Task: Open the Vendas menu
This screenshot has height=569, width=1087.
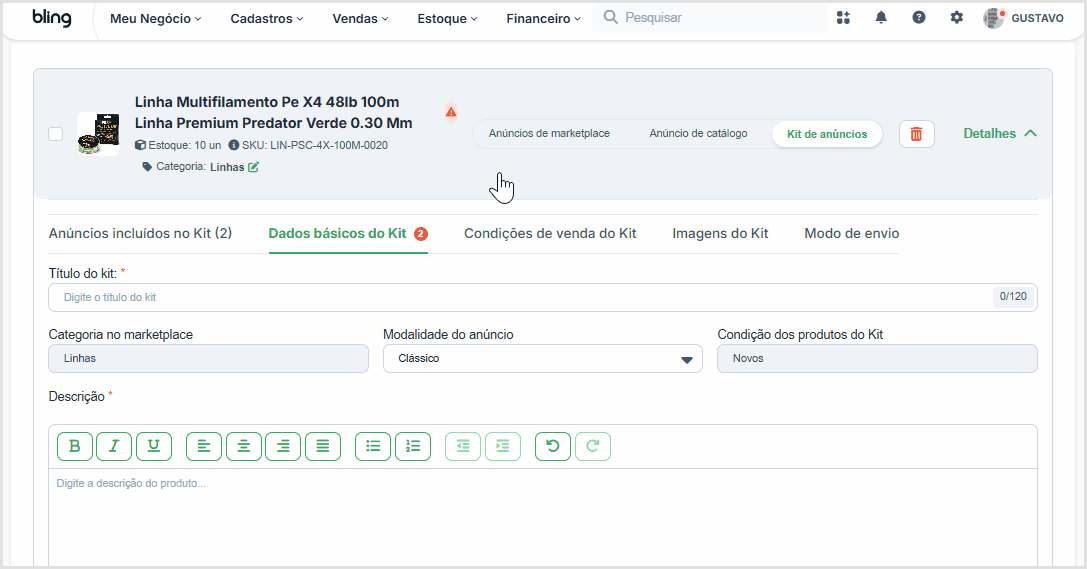Action: 360,19
